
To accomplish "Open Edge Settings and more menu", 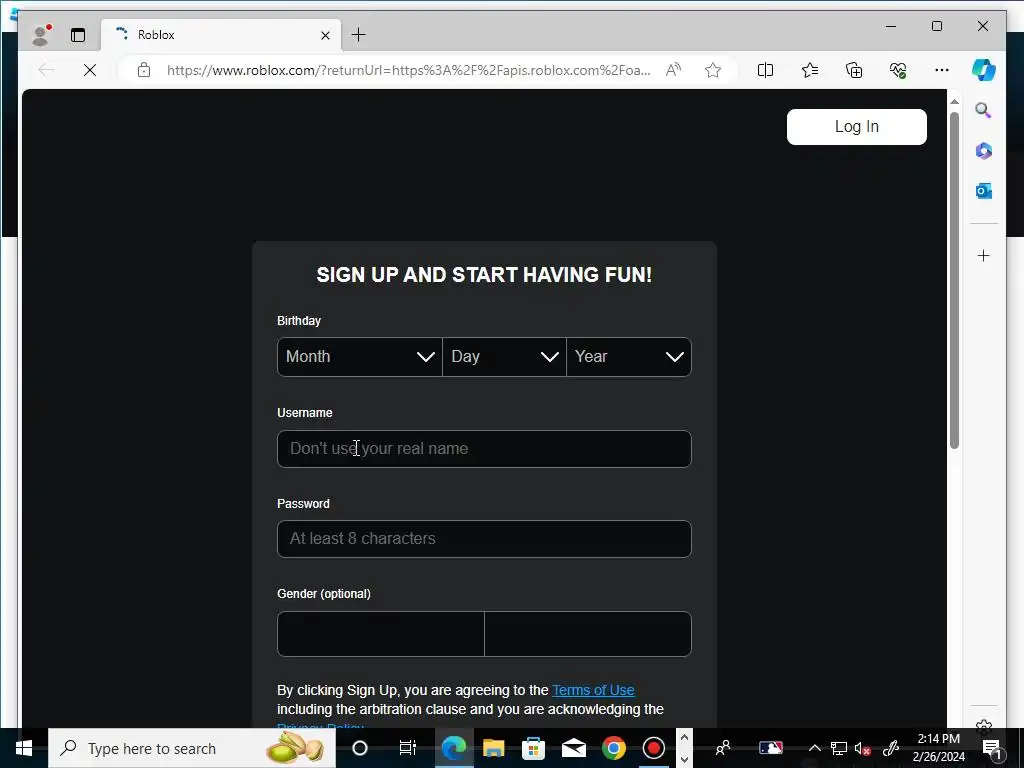I will click(x=942, y=70).
